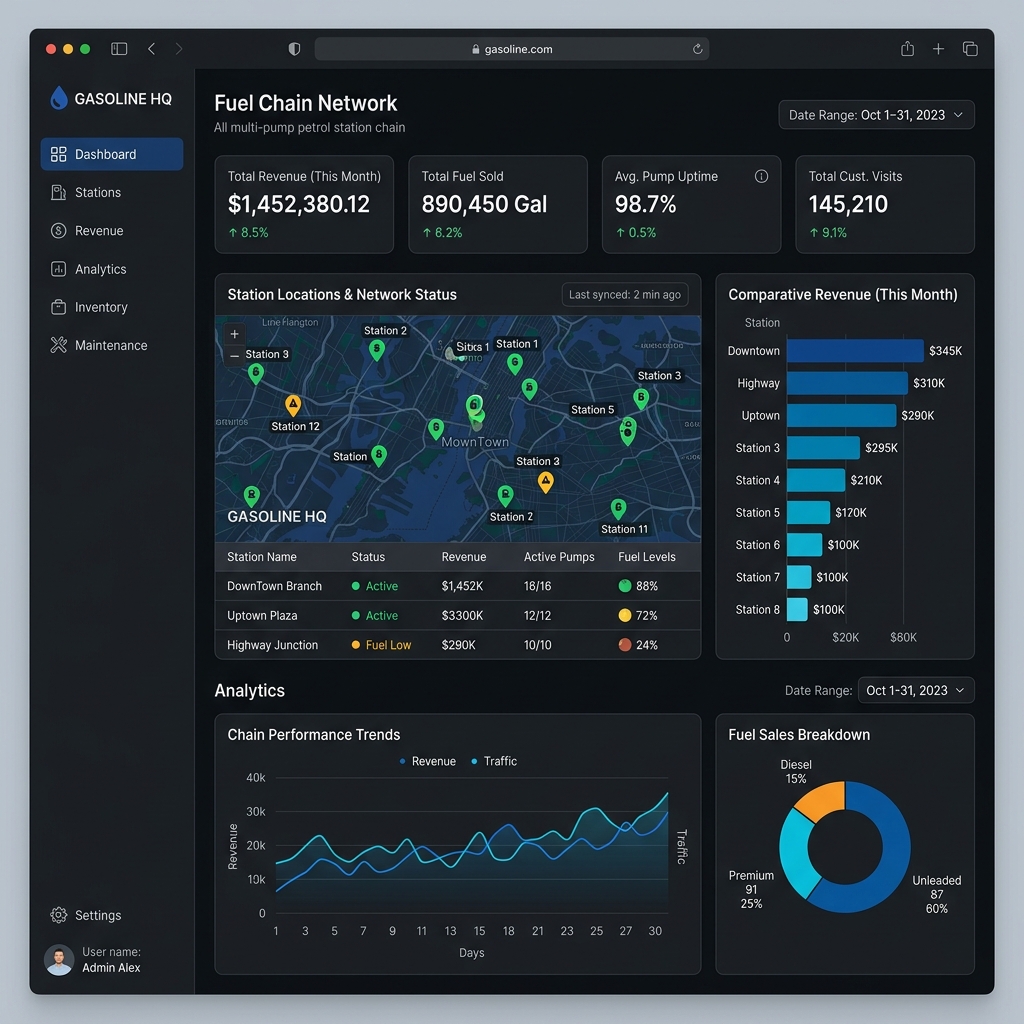This screenshot has width=1024, height=1024.
Task: Click the Gasoline HQ droplet logo
Action: [59, 98]
